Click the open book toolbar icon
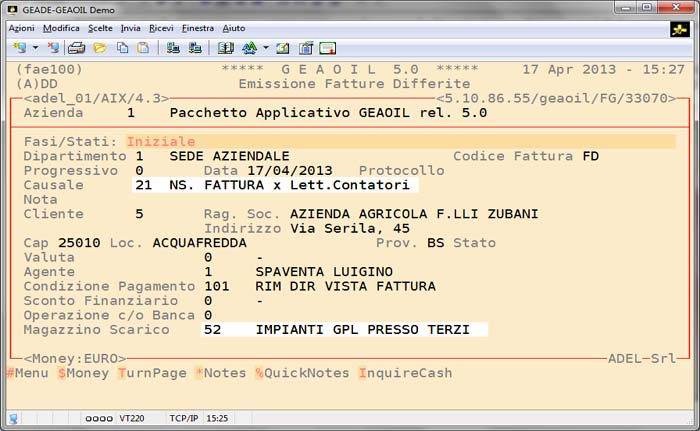Screen dimensions: 700x431 pos(225,47)
